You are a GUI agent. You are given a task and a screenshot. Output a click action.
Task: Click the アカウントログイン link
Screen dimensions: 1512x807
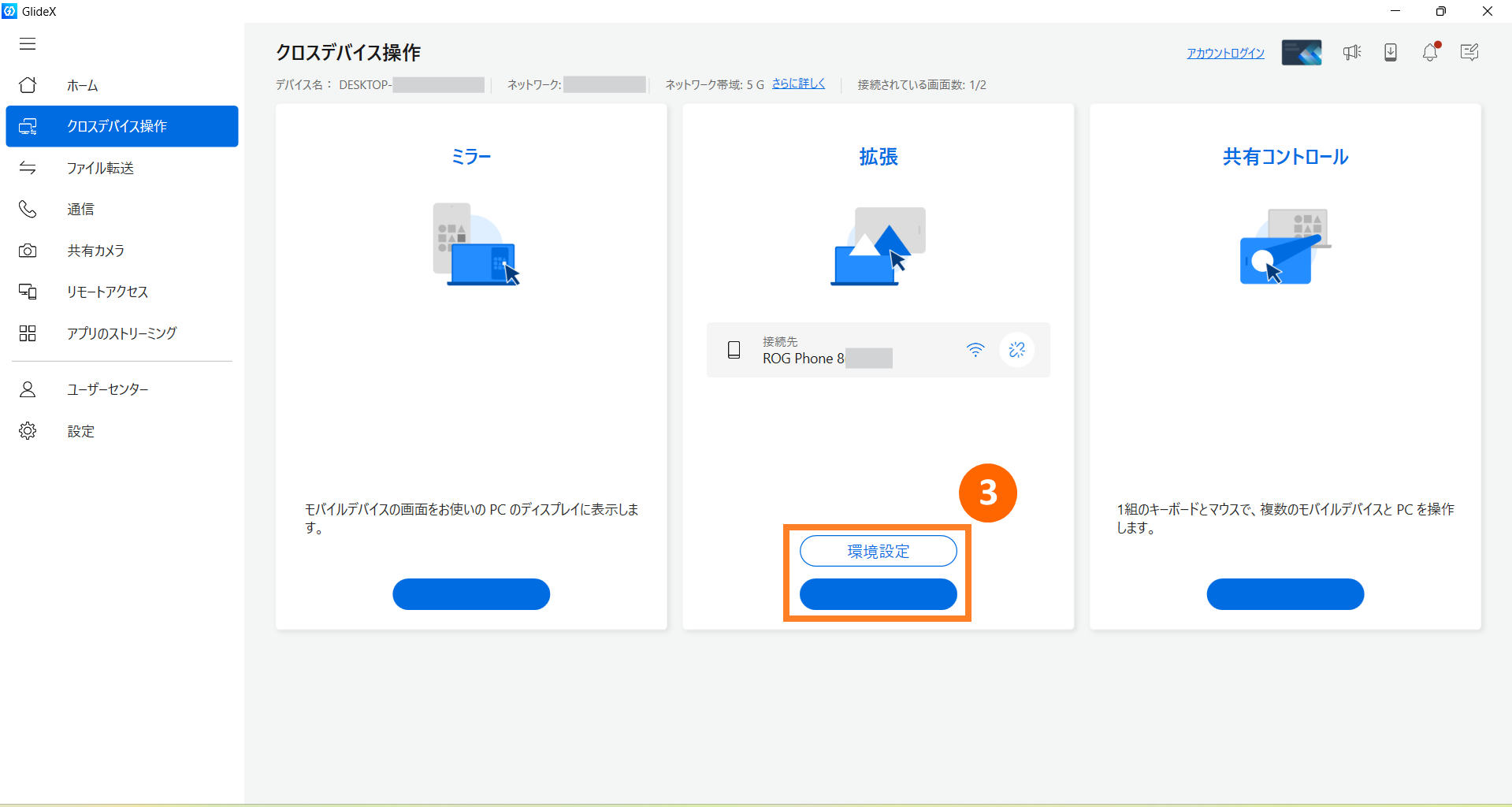pyautogui.click(x=1225, y=53)
